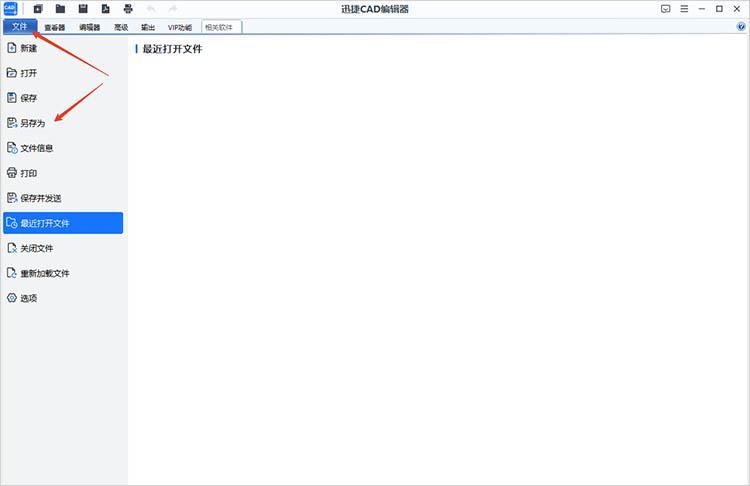Open the feedback message icon in title bar
This screenshot has height=486, width=750.
click(x=665, y=9)
